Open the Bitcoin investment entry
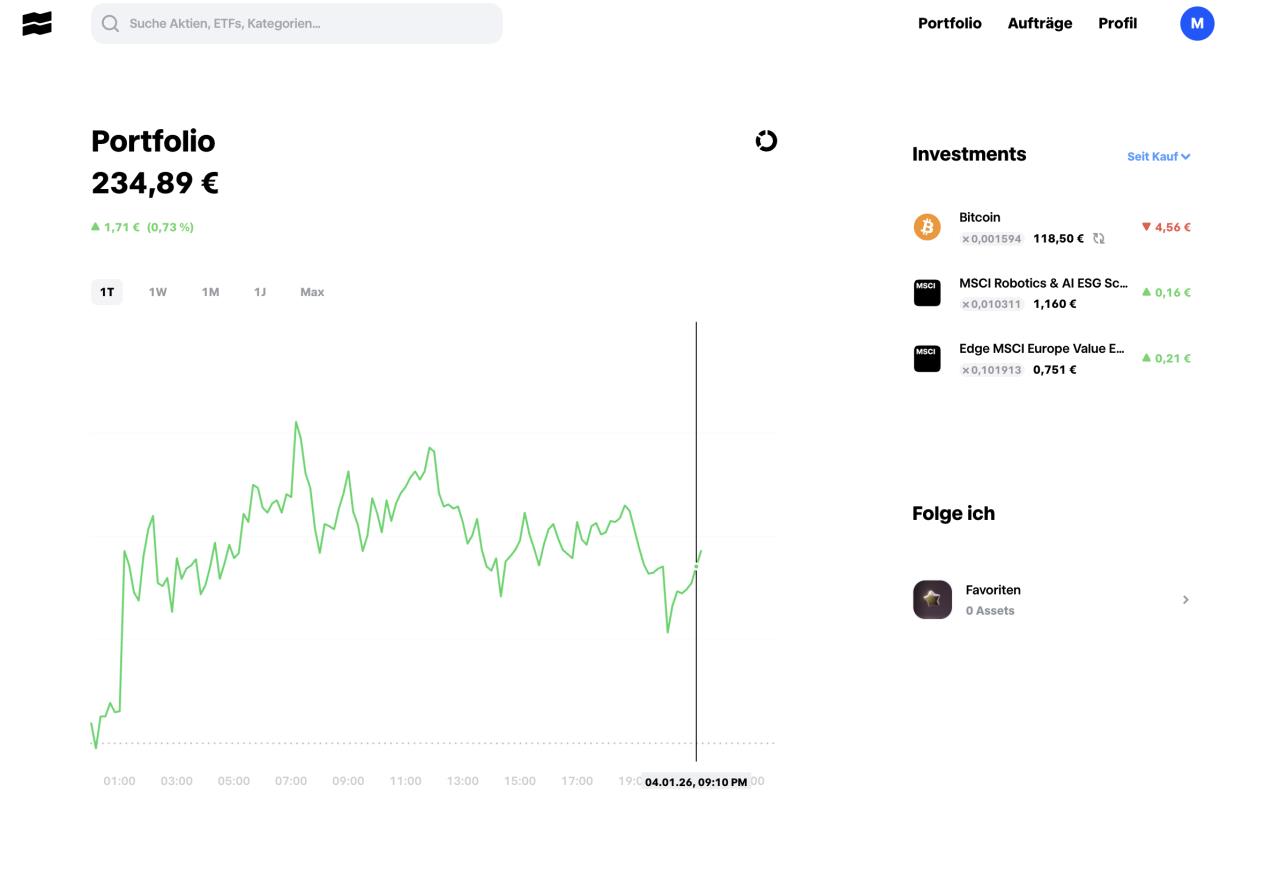The height and width of the screenshot is (876, 1280). pos(980,217)
